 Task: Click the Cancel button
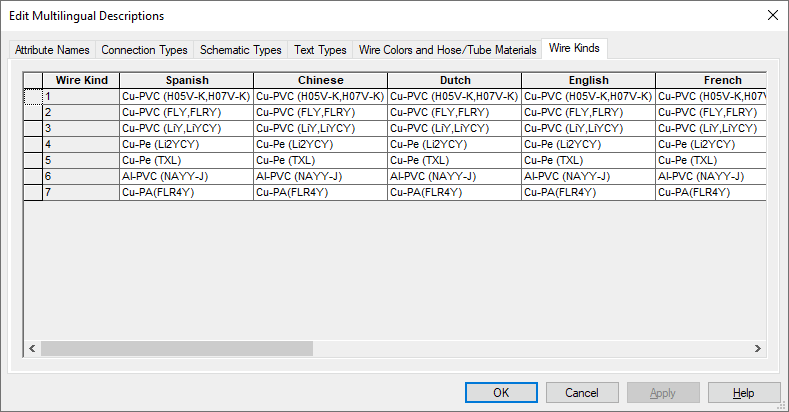(x=582, y=392)
